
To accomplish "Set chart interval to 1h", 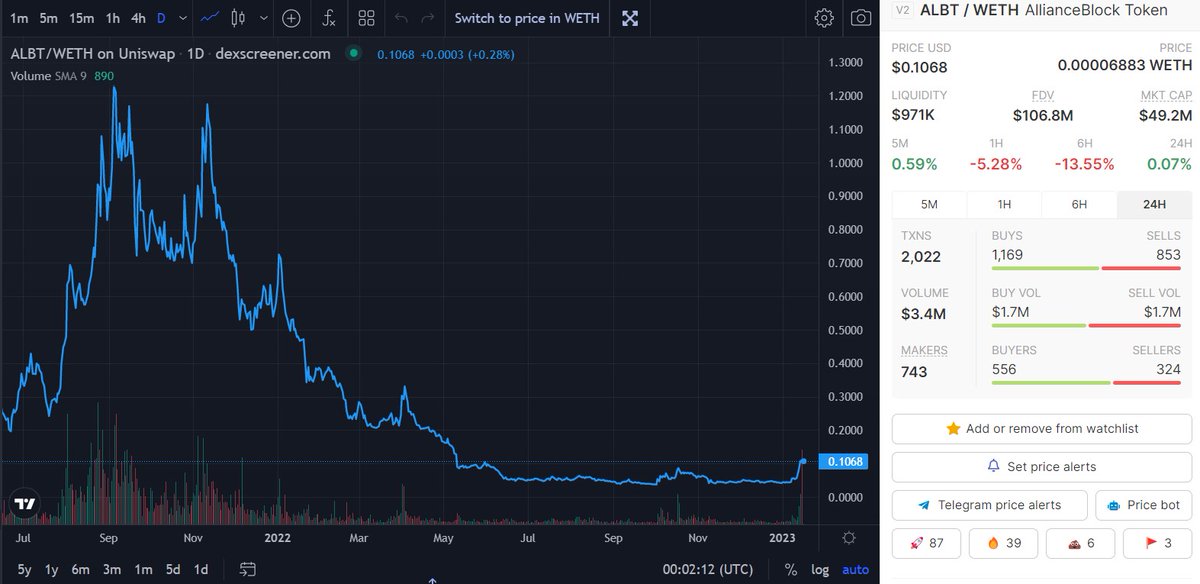I will pos(113,18).
